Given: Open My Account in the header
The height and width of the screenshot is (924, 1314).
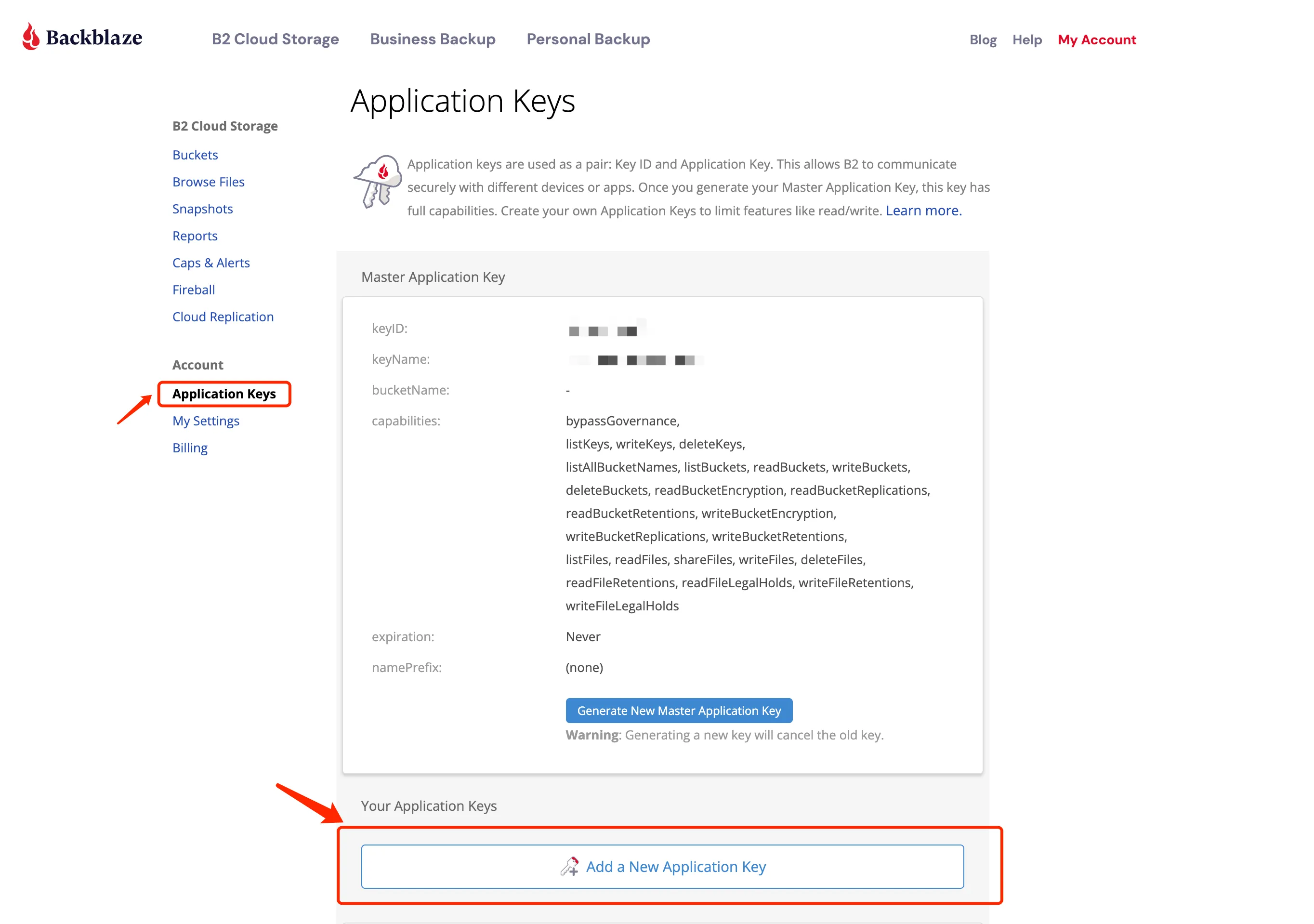Looking at the screenshot, I should tap(1097, 40).
